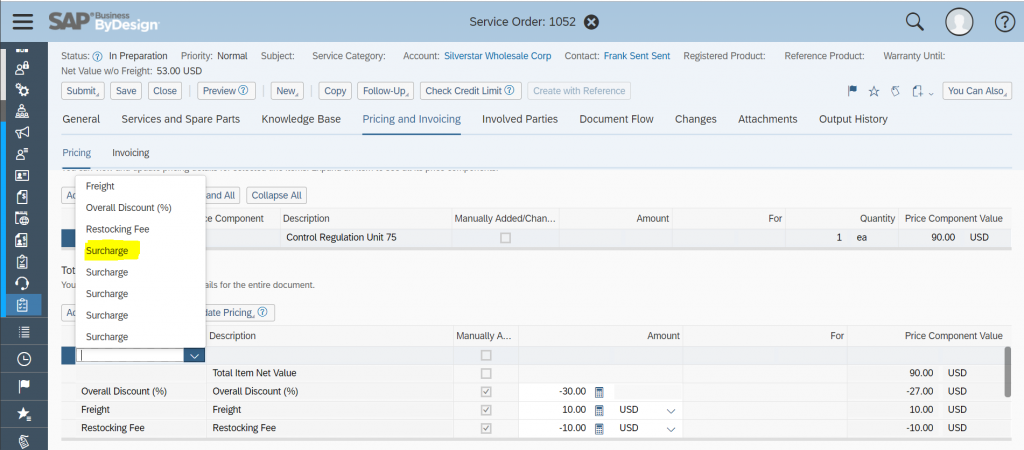Open the organization hierarchy sidebar icon
The width and height of the screenshot is (1024, 450).
click(22, 111)
